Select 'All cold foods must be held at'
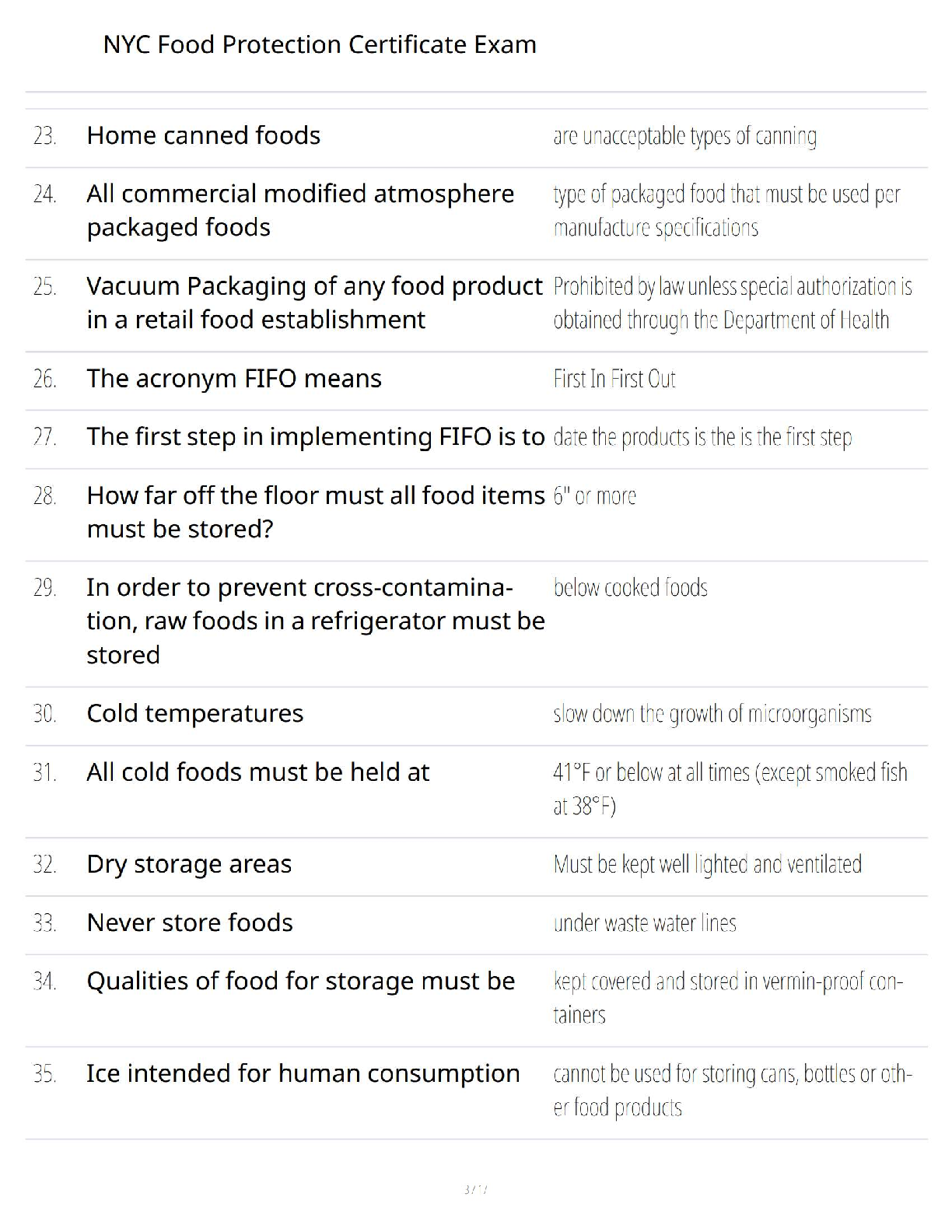The height and width of the screenshot is (1232, 952). click(x=257, y=772)
